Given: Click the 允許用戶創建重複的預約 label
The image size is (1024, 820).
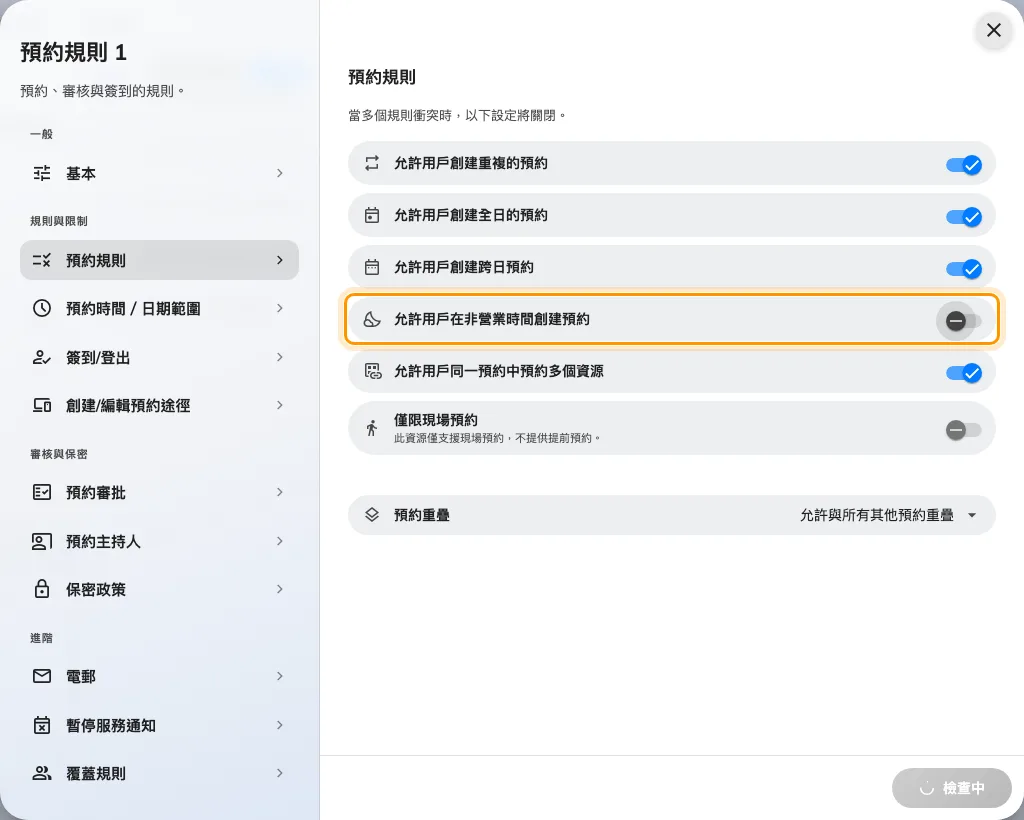Looking at the screenshot, I should [x=471, y=163].
